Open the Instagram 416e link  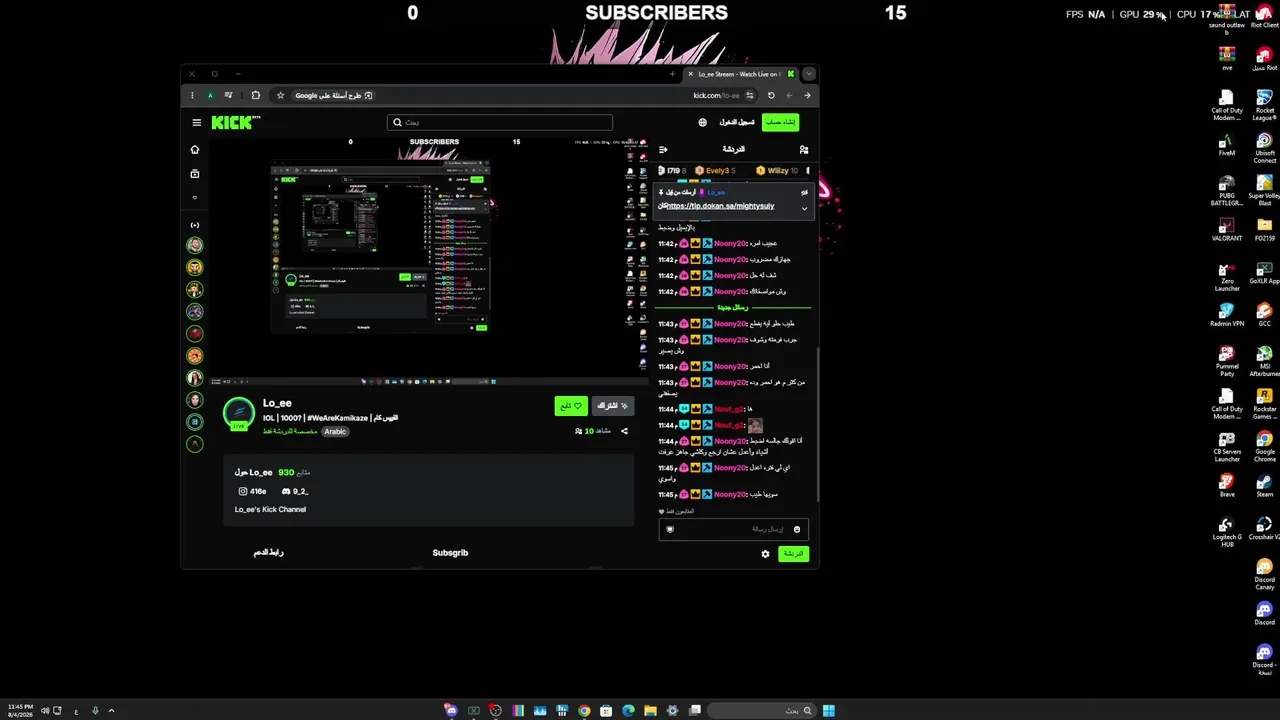[252, 491]
